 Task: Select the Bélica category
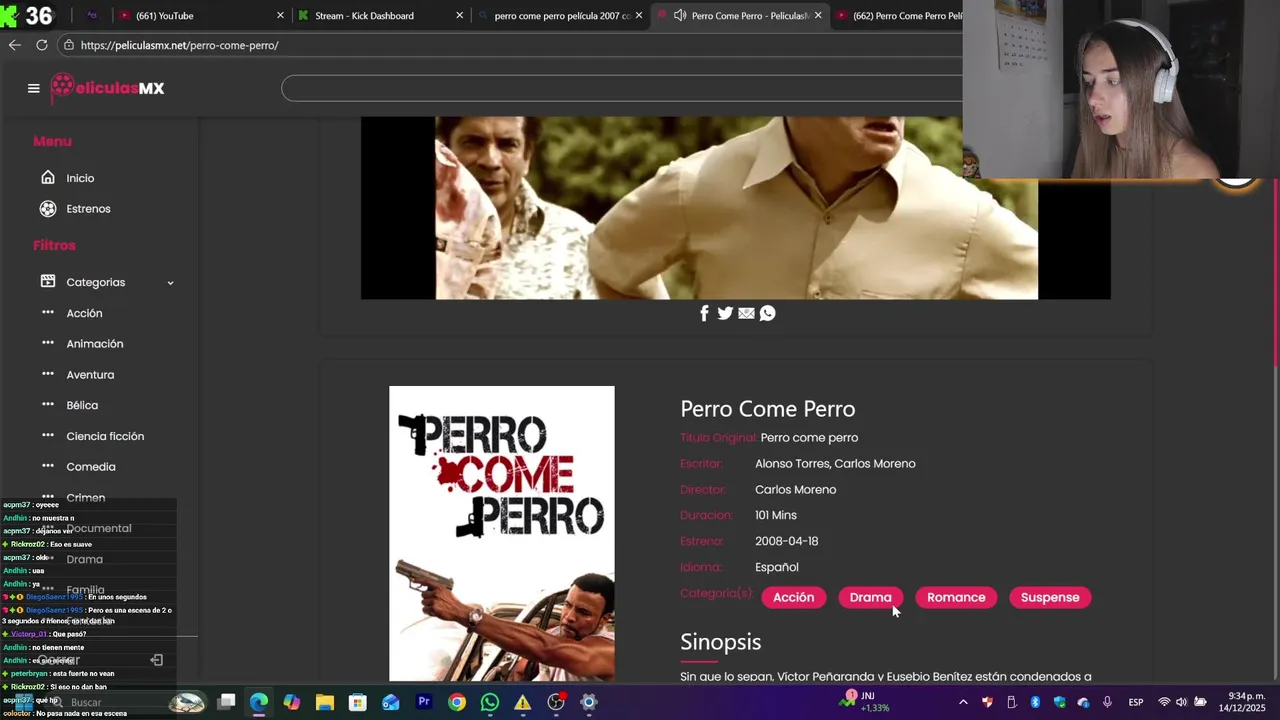[x=82, y=405]
